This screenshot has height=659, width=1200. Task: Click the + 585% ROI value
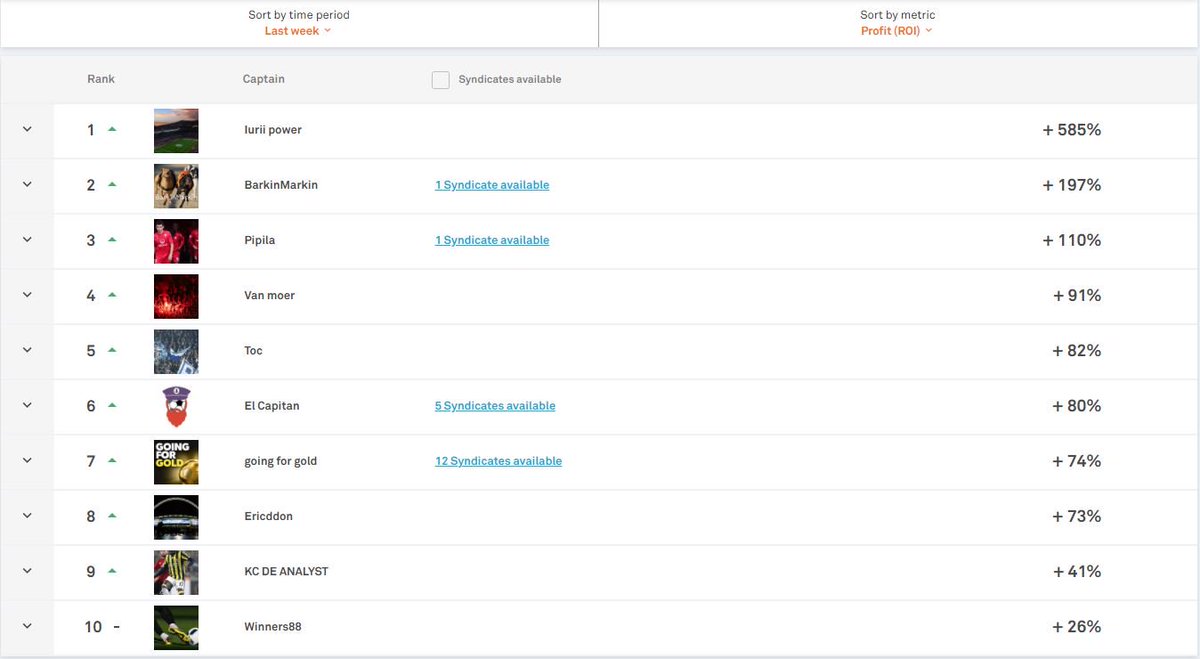(x=1071, y=130)
